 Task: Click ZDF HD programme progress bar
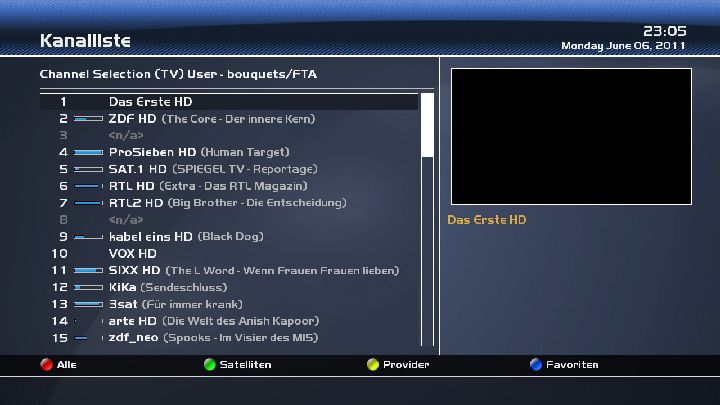[x=89, y=119]
